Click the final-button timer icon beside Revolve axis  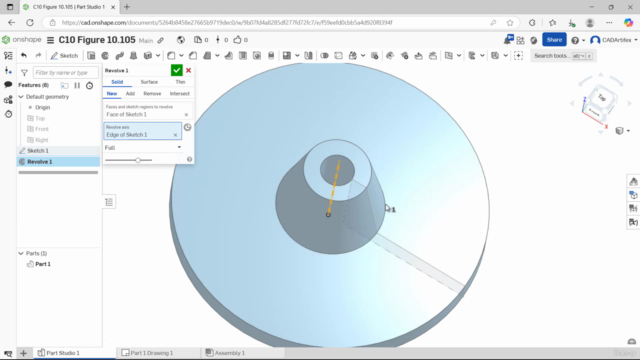pos(187,127)
